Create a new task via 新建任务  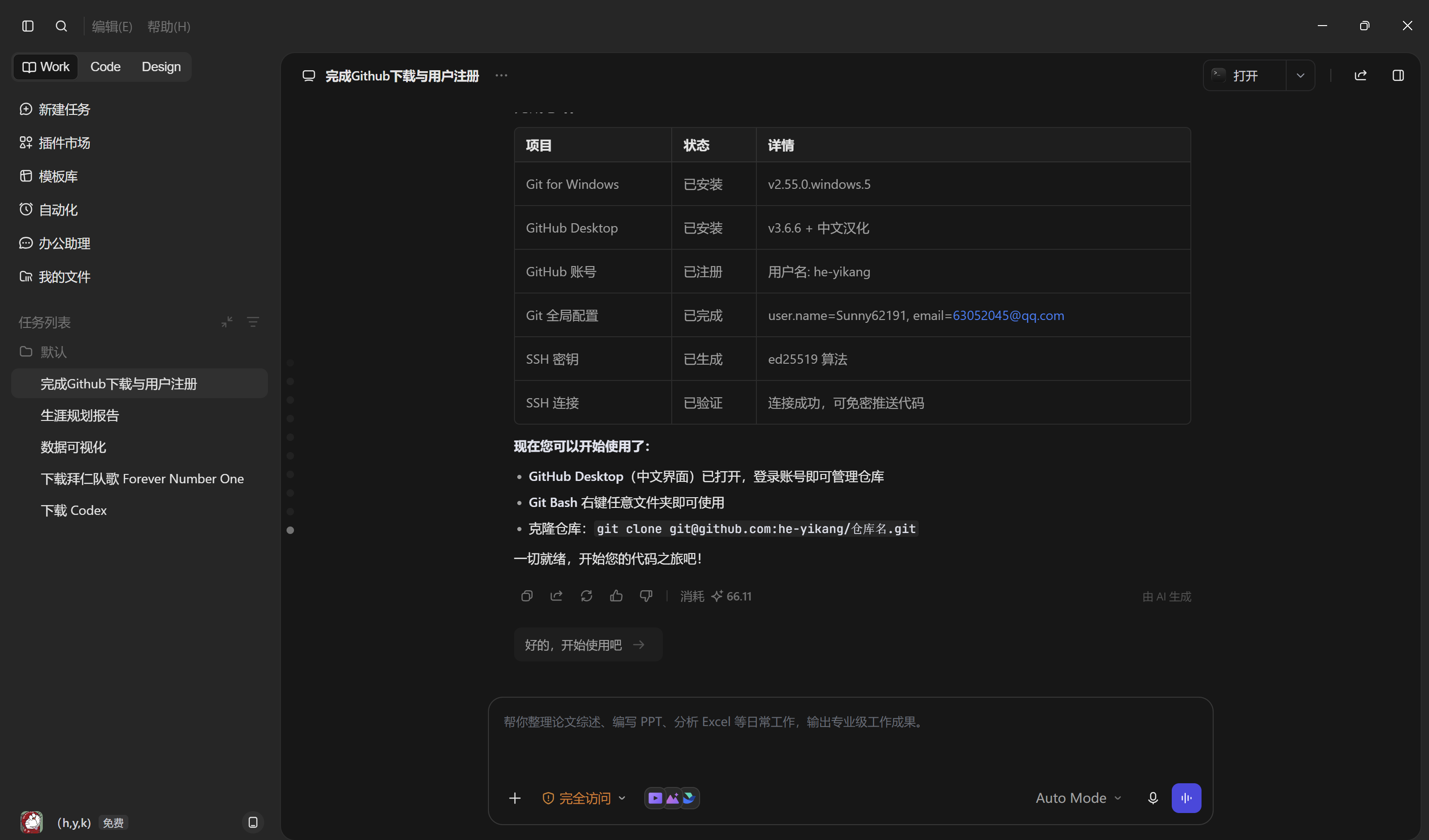[x=55, y=109]
